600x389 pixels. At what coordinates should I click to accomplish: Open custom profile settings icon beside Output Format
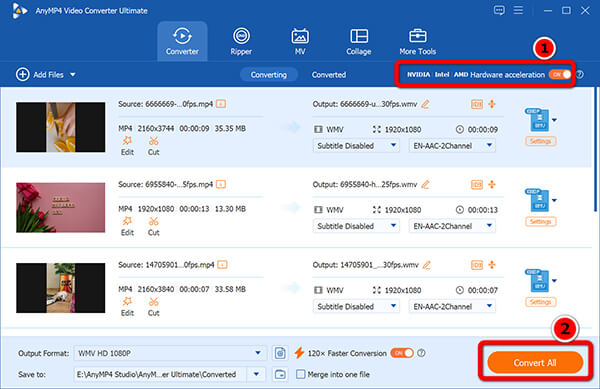[x=280, y=353]
